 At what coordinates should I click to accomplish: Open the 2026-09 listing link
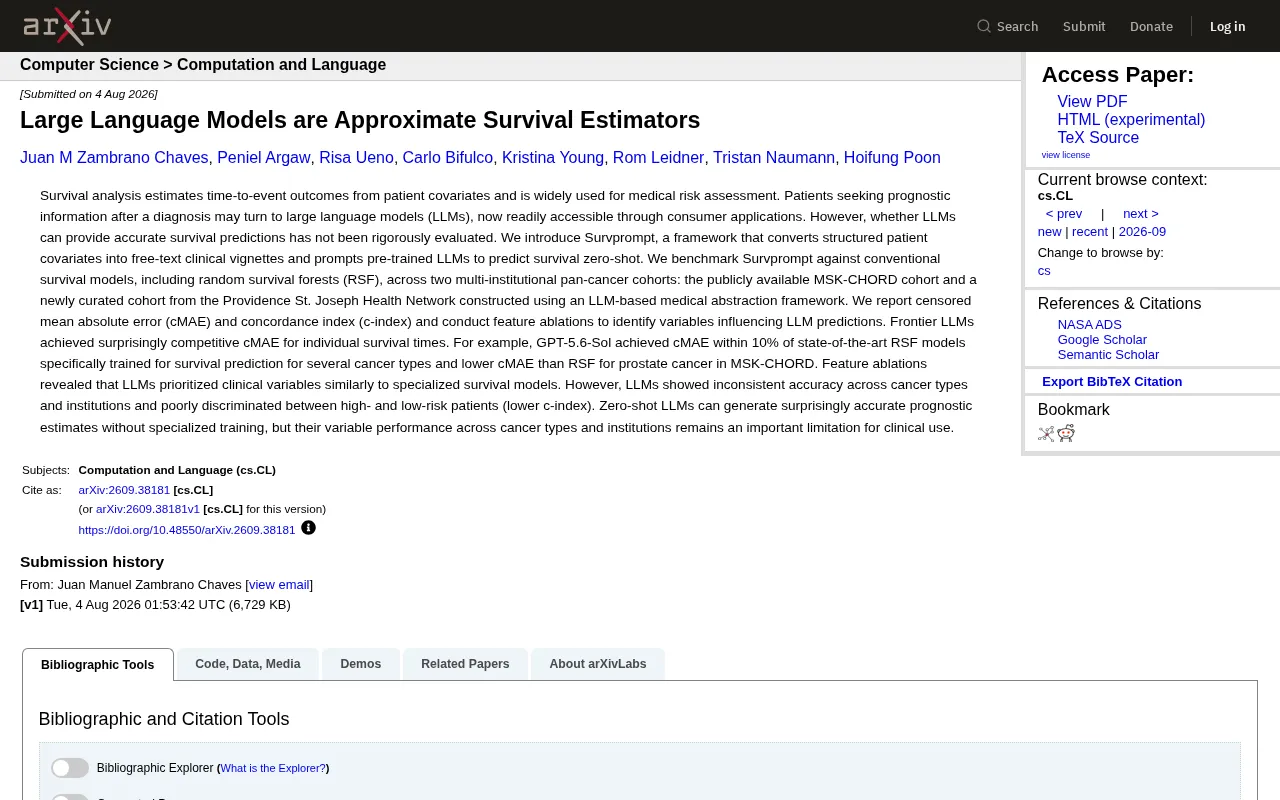click(1142, 232)
